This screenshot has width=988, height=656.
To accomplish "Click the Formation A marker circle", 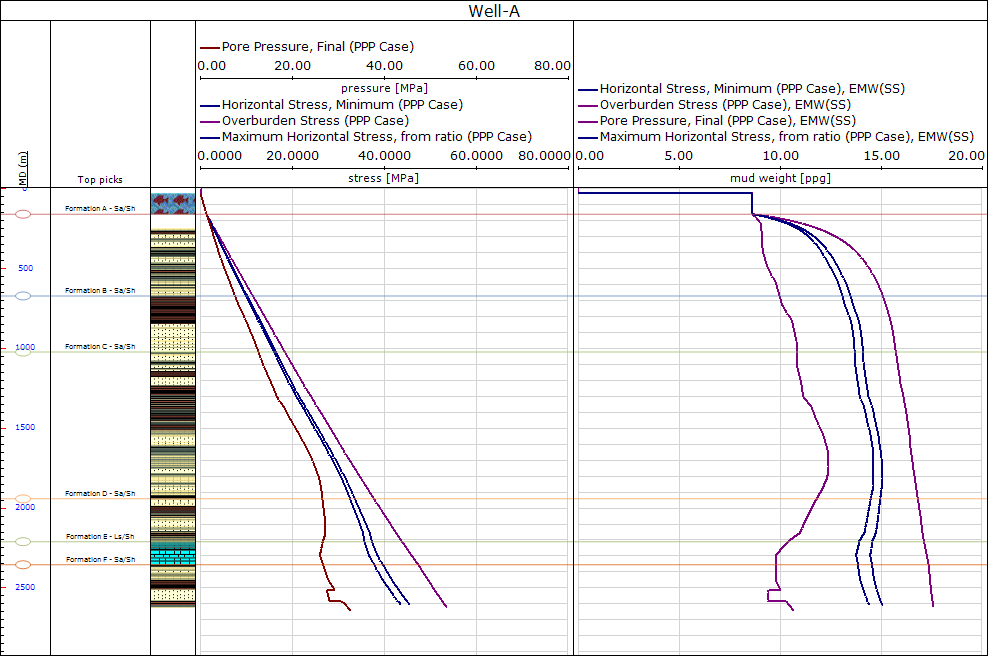I will click(24, 214).
